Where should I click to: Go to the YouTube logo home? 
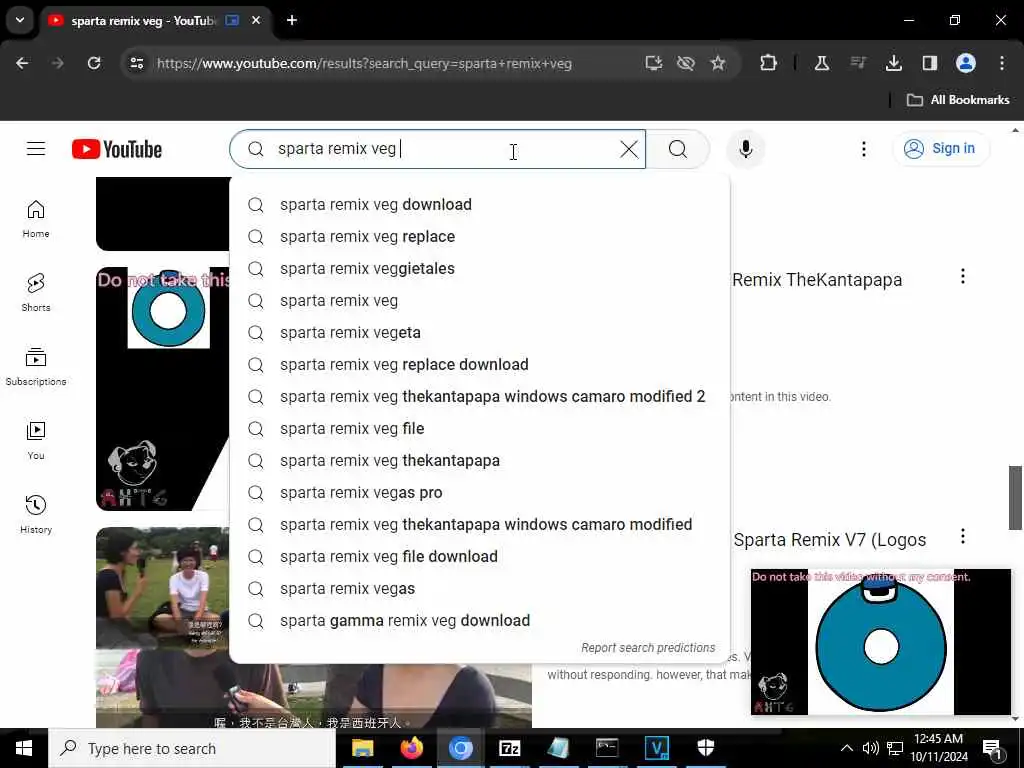(x=117, y=149)
